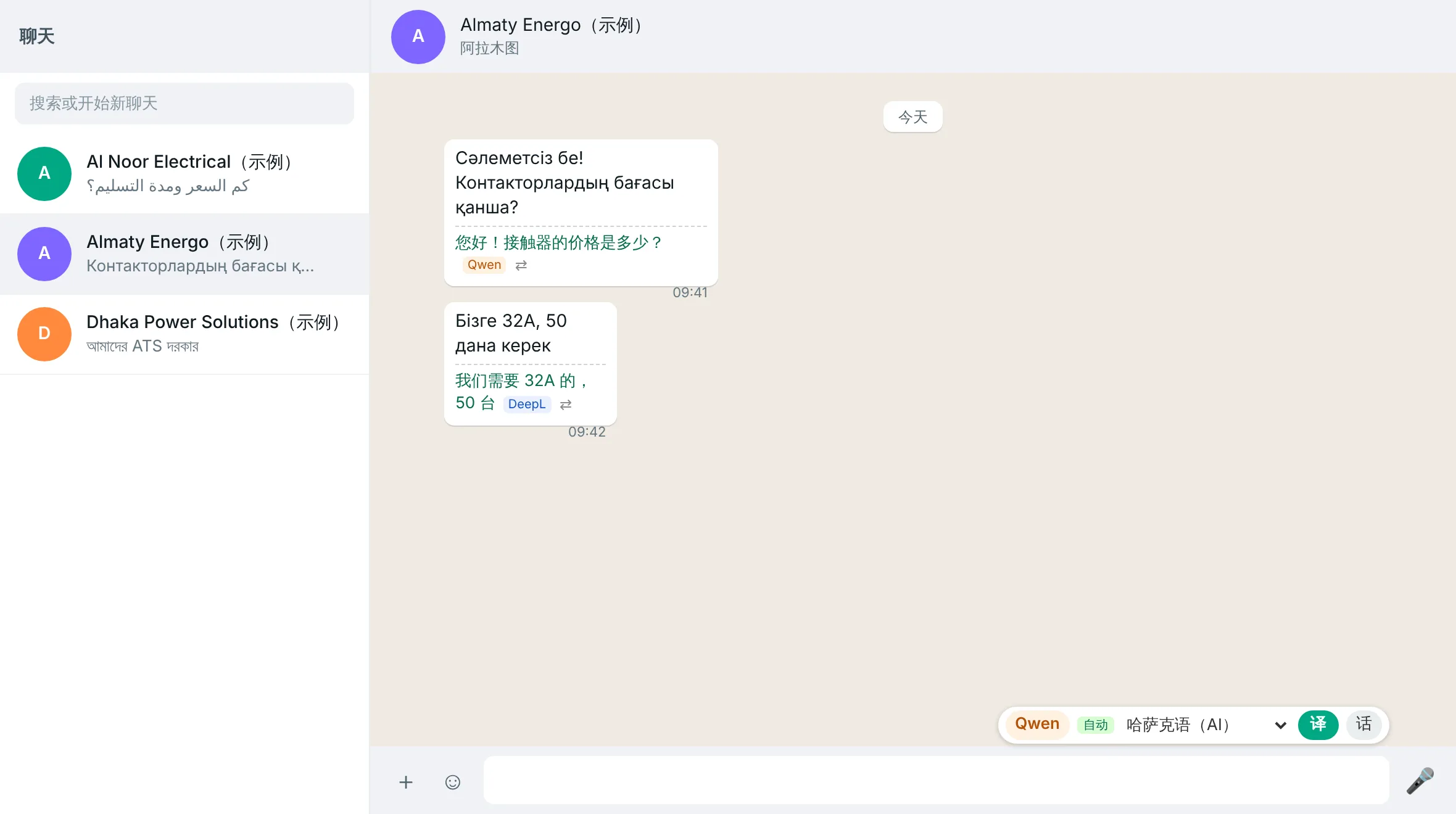Open the emoji picker smiley icon

click(453, 782)
